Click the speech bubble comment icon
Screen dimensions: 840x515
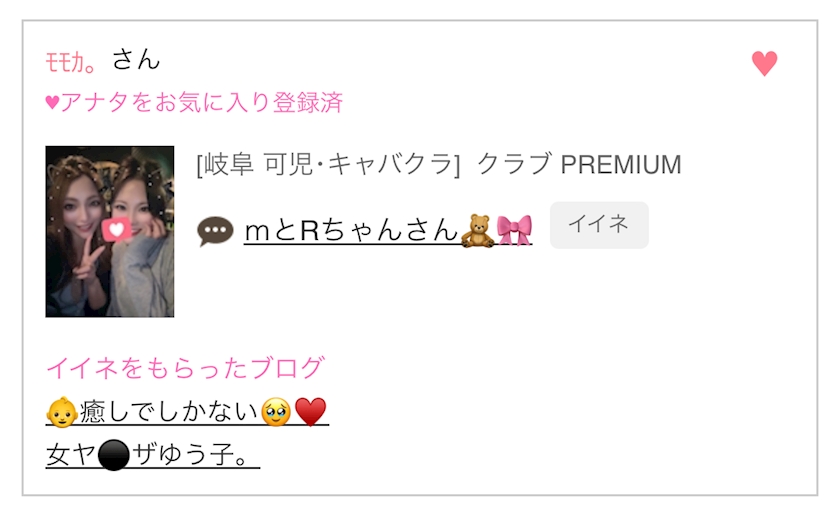(215, 231)
